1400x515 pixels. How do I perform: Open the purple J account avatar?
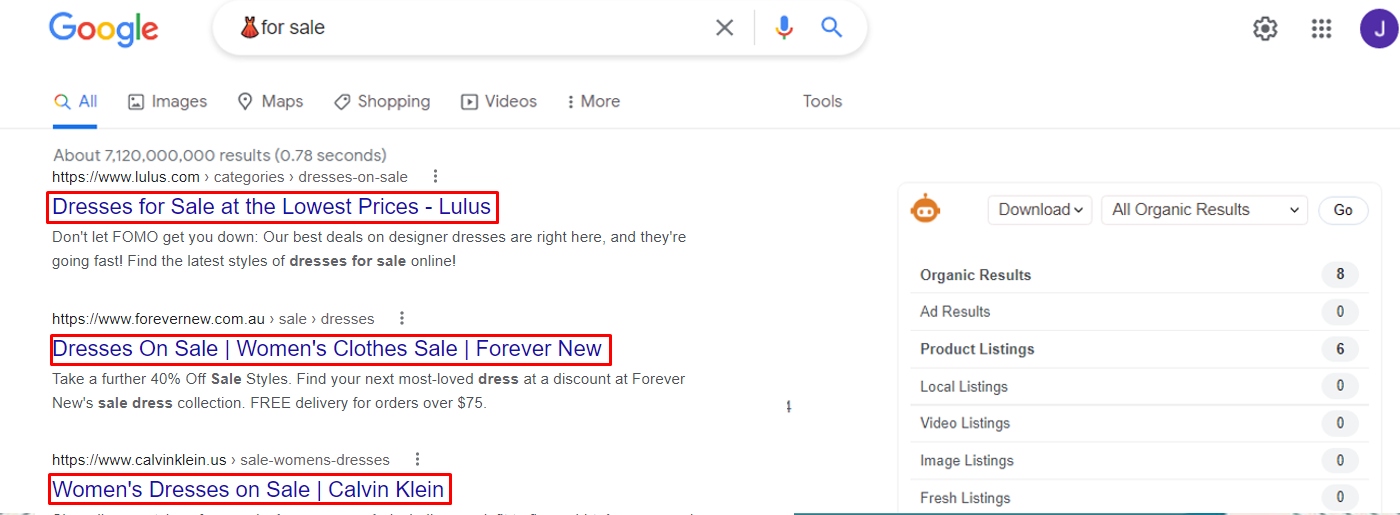pos(1378,29)
